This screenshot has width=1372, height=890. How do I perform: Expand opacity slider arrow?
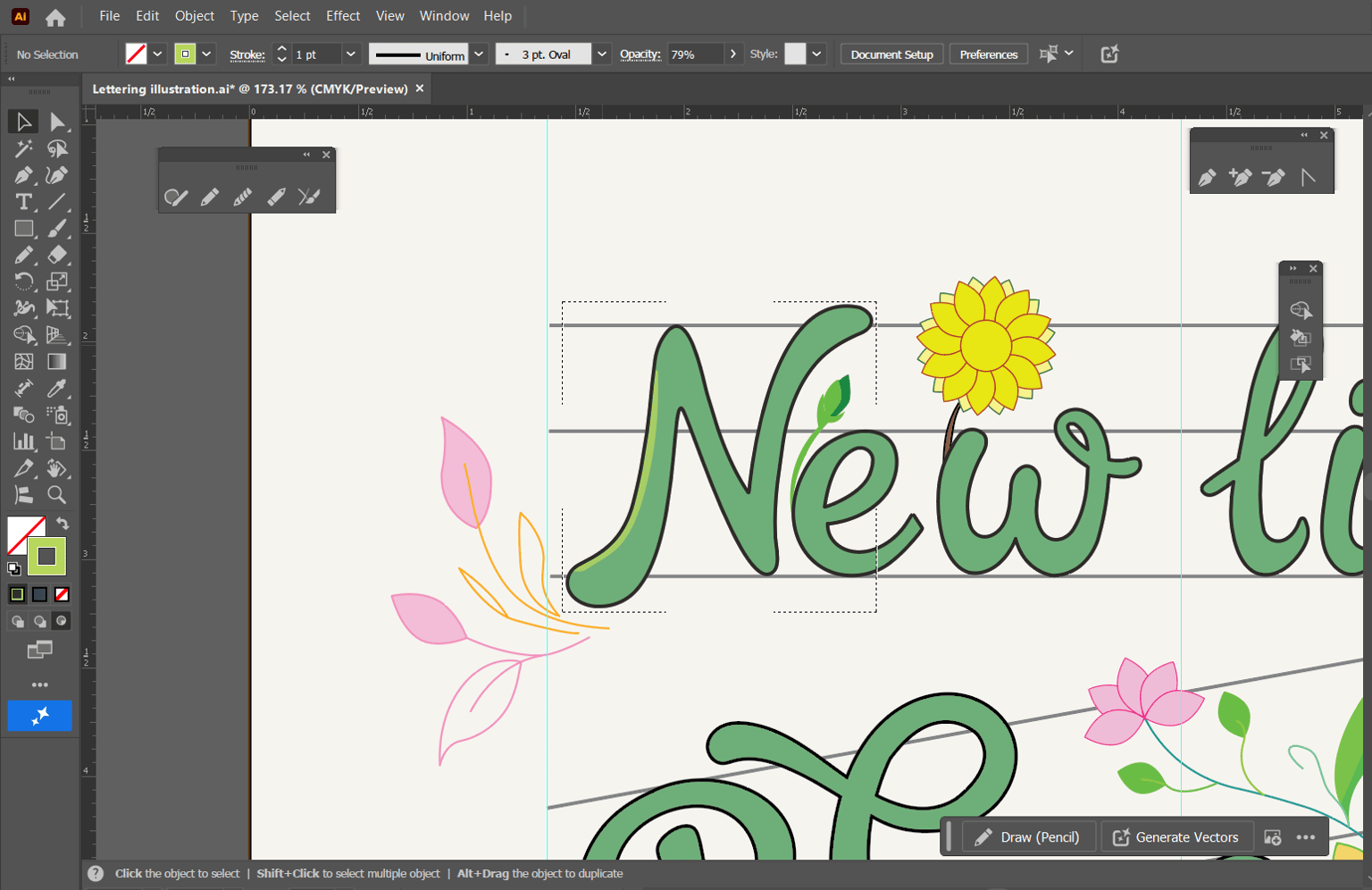pos(733,55)
